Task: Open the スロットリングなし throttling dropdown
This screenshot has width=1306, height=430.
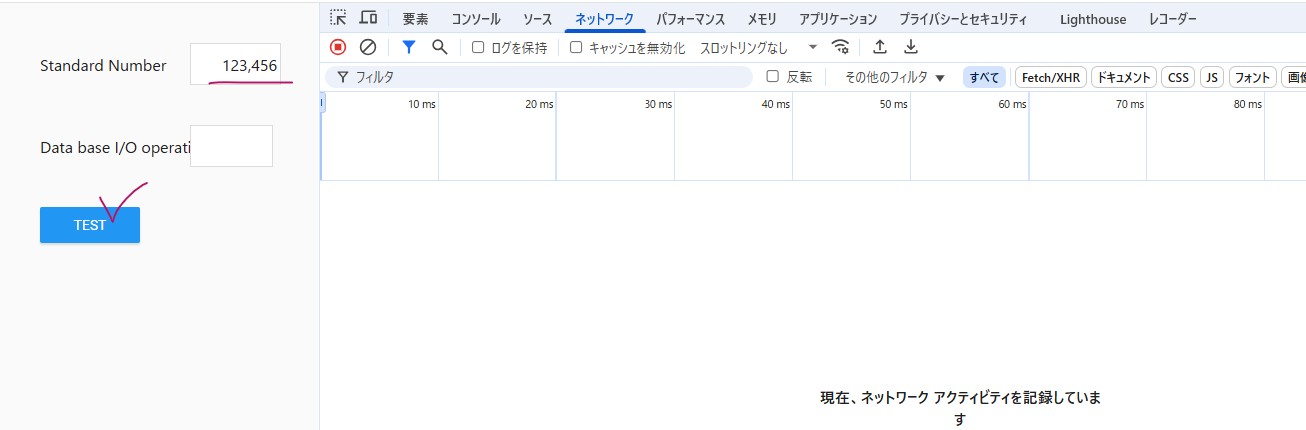Action: (758, 47)
